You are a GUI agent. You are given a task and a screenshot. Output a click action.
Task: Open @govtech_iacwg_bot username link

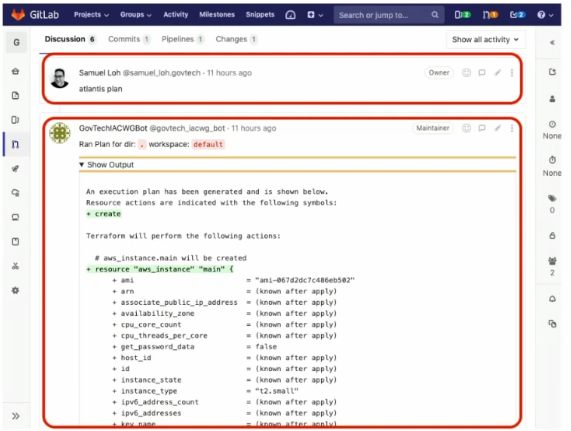tap(187, 128)
